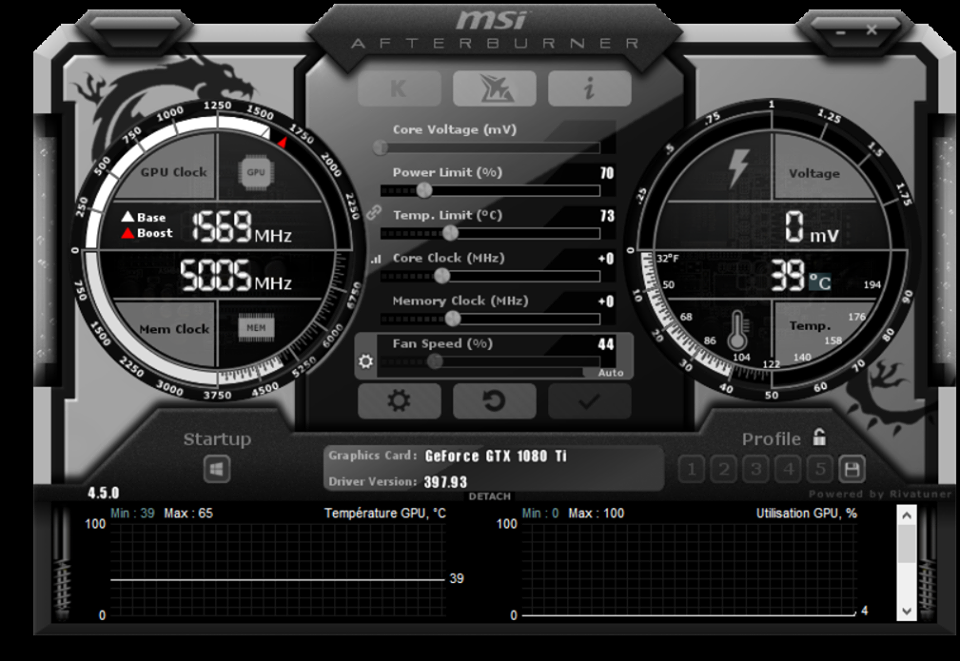Toggle the power and temp link icon

coord(373,213)
